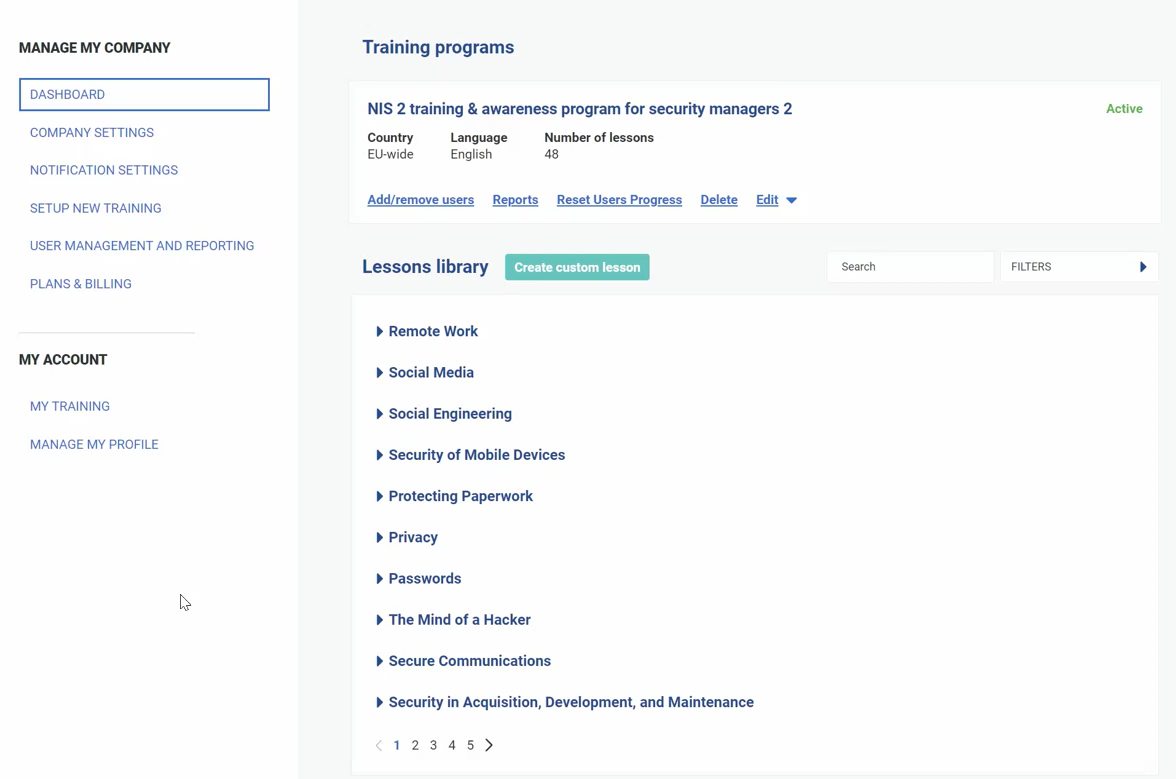
Task: Click the Create custom lesson button
Action: [x=577, y=267]
